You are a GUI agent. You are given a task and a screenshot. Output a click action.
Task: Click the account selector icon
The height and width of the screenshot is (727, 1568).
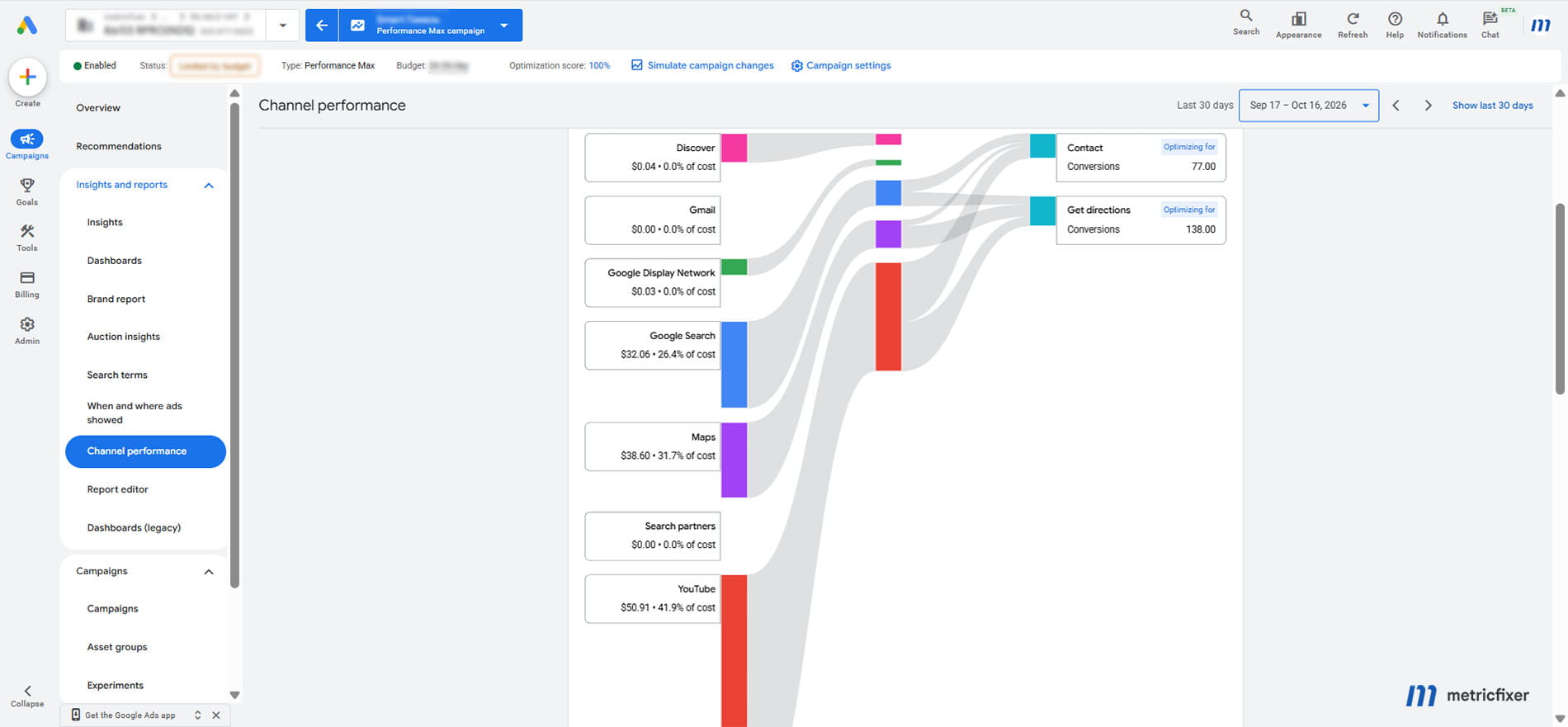point(84,26)
